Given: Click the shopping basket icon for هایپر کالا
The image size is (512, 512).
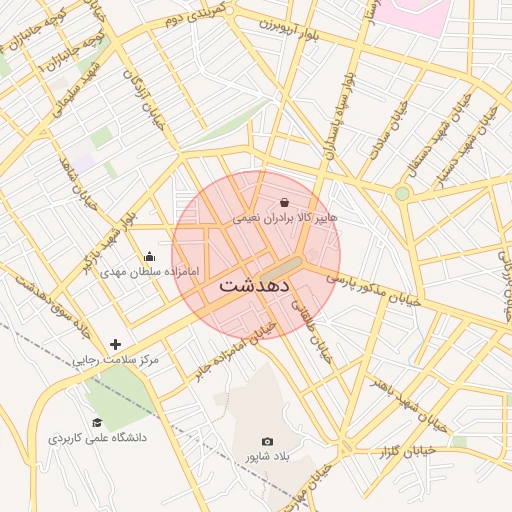Looking at the screenshot, I should pyautogui.click(x=284, y=202).
